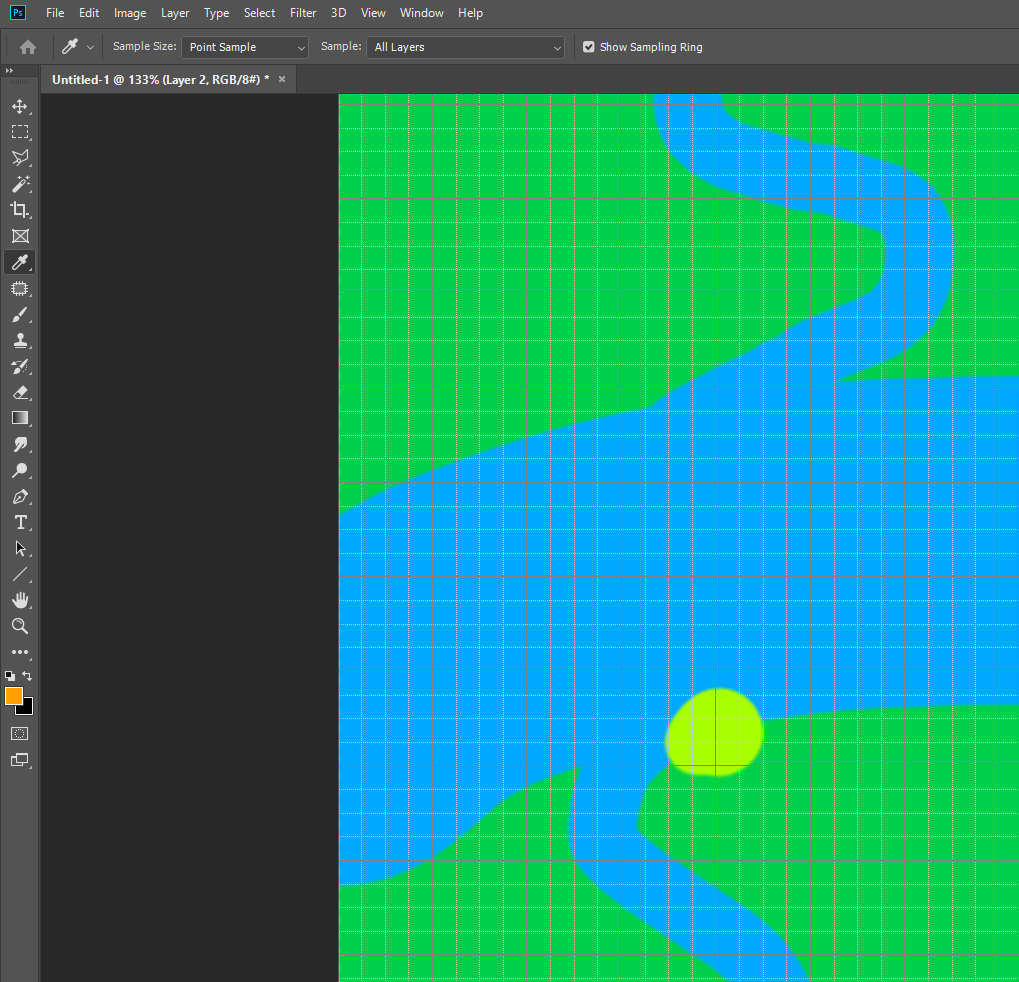Select the Polygonal Lasso tool
The width and height of the screenshot is (1019, 982).
coord(19,158)
